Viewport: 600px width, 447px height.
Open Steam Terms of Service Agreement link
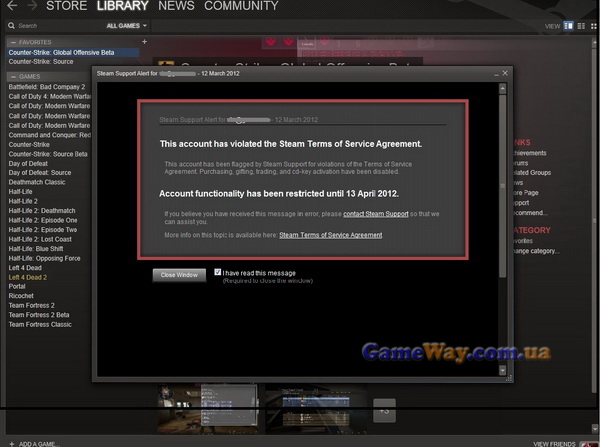click(330, 235)
